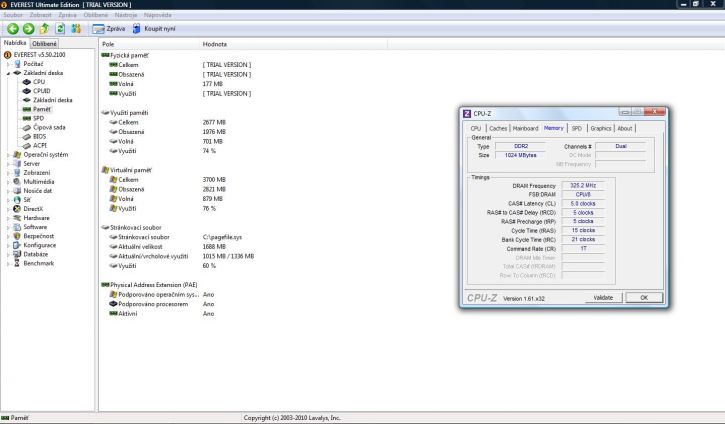This screenshot has width=725, height=424.
Task: Open the Soubor menu
Action: tap(13, 15)
